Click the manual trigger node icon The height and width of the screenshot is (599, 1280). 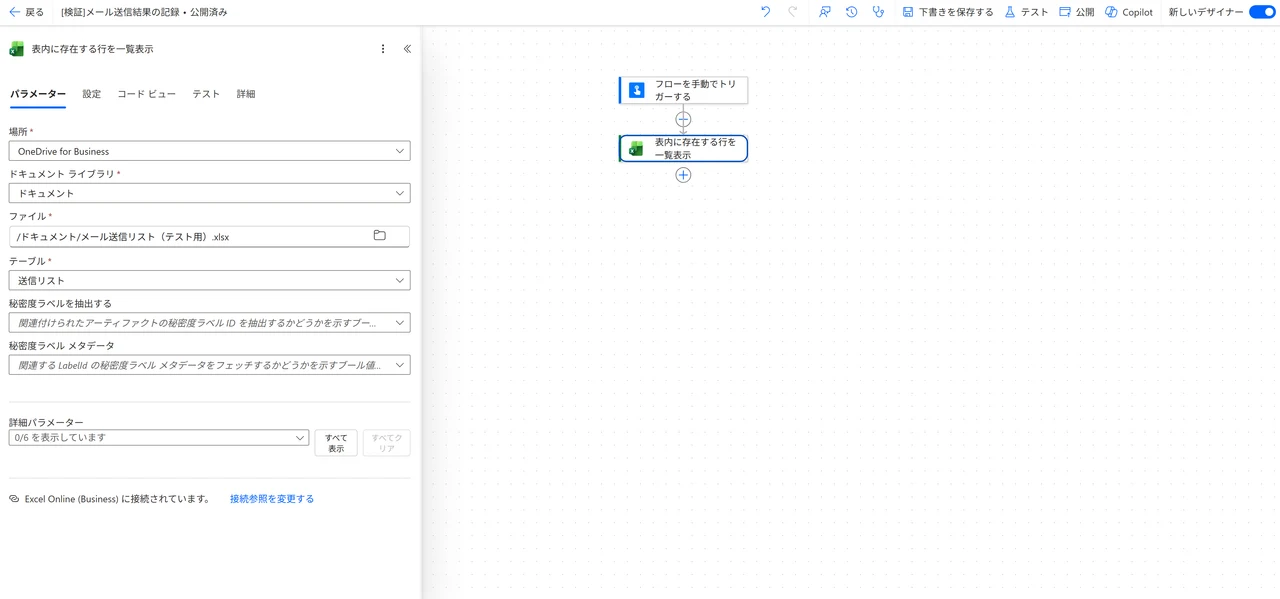(637, 90)
